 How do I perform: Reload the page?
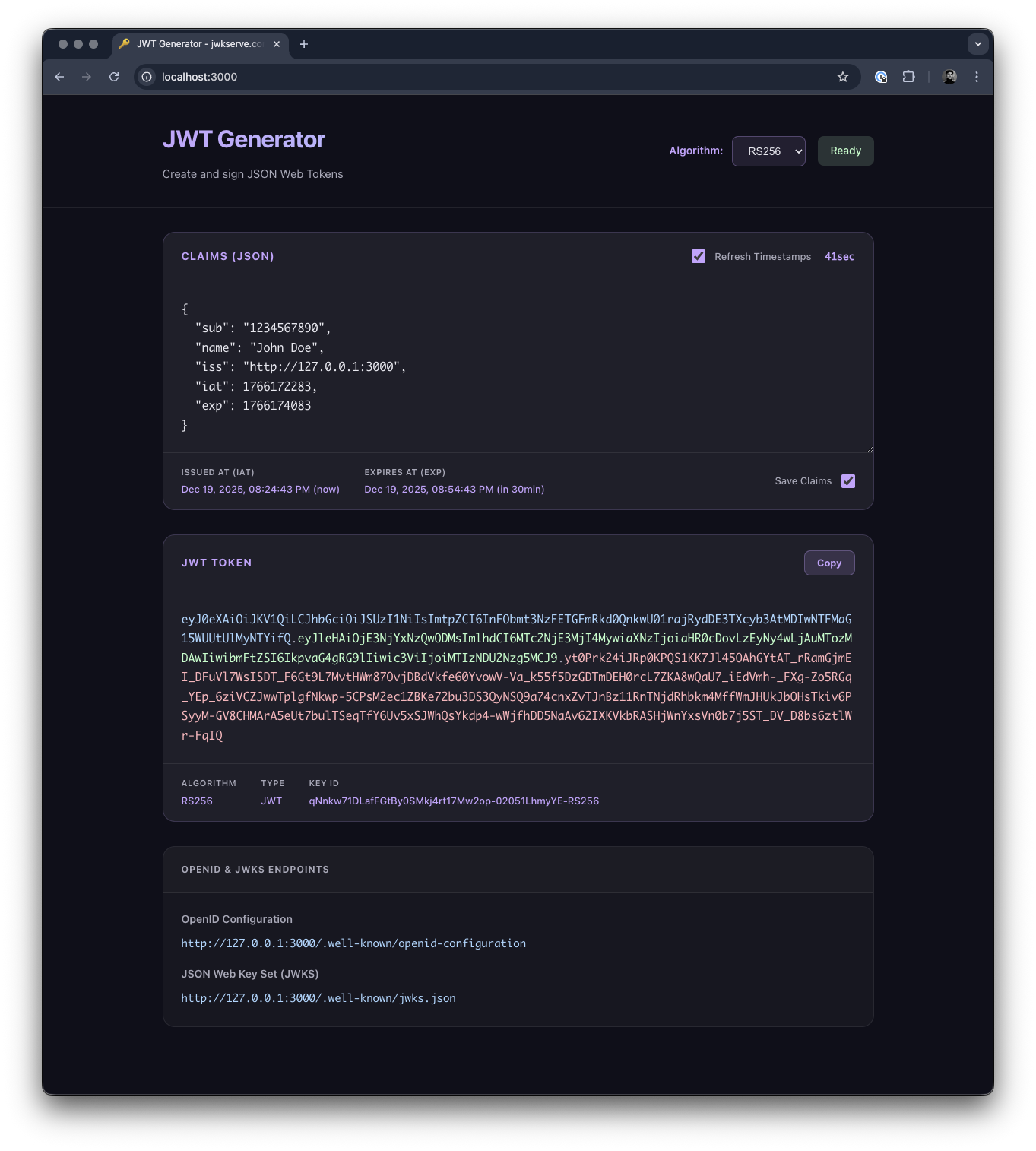(114, 77)
